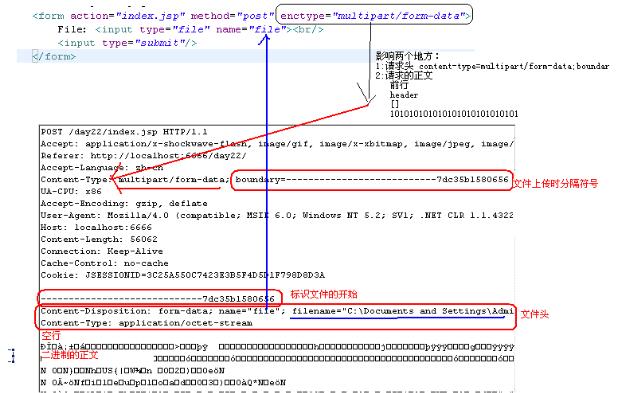Click the dashed 7dc35b1580656 body separator line
Viewport: 631px width, 393px height.
click(x=158, y=299)
